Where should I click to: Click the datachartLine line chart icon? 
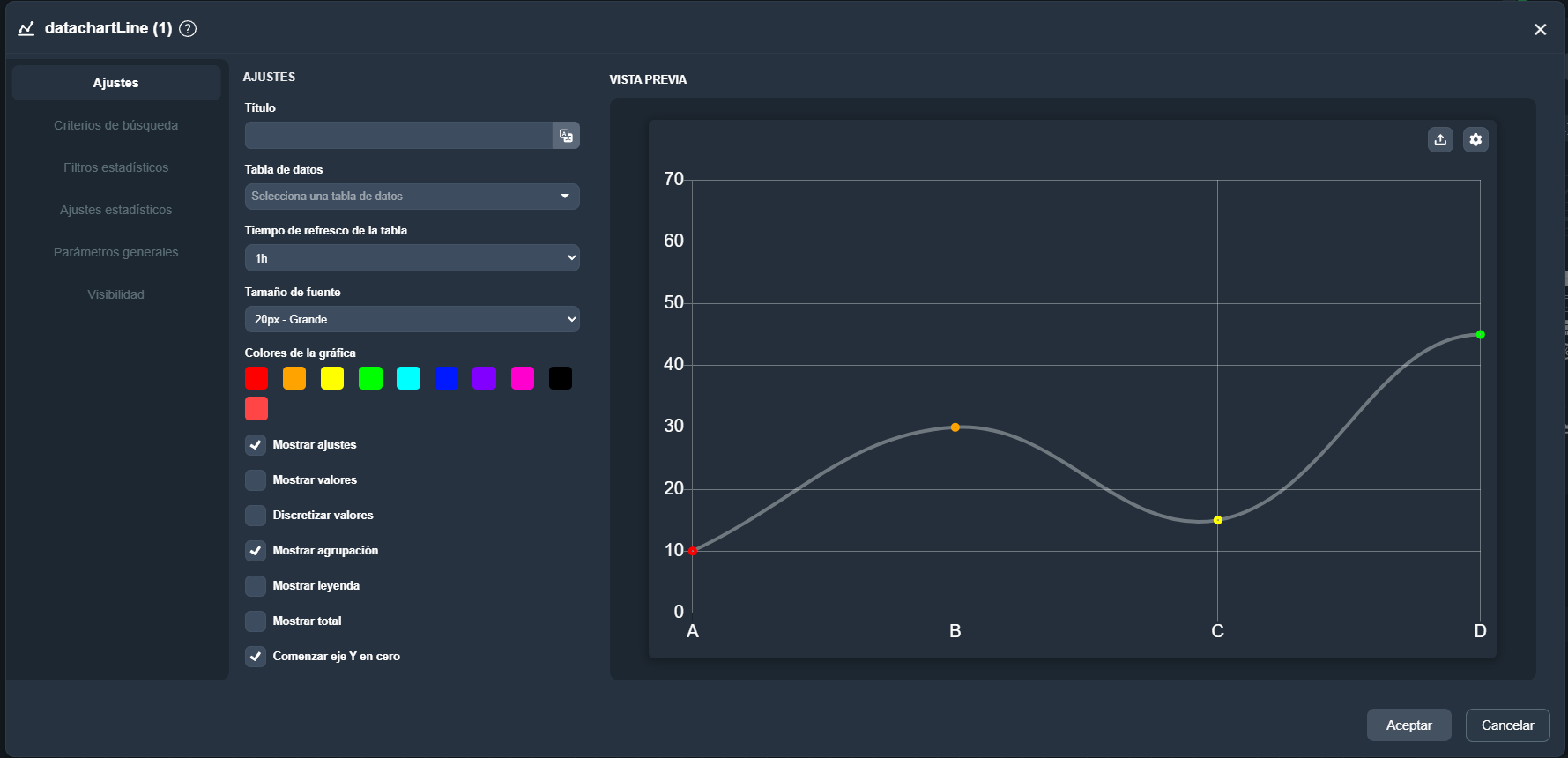tap(26, 28)
